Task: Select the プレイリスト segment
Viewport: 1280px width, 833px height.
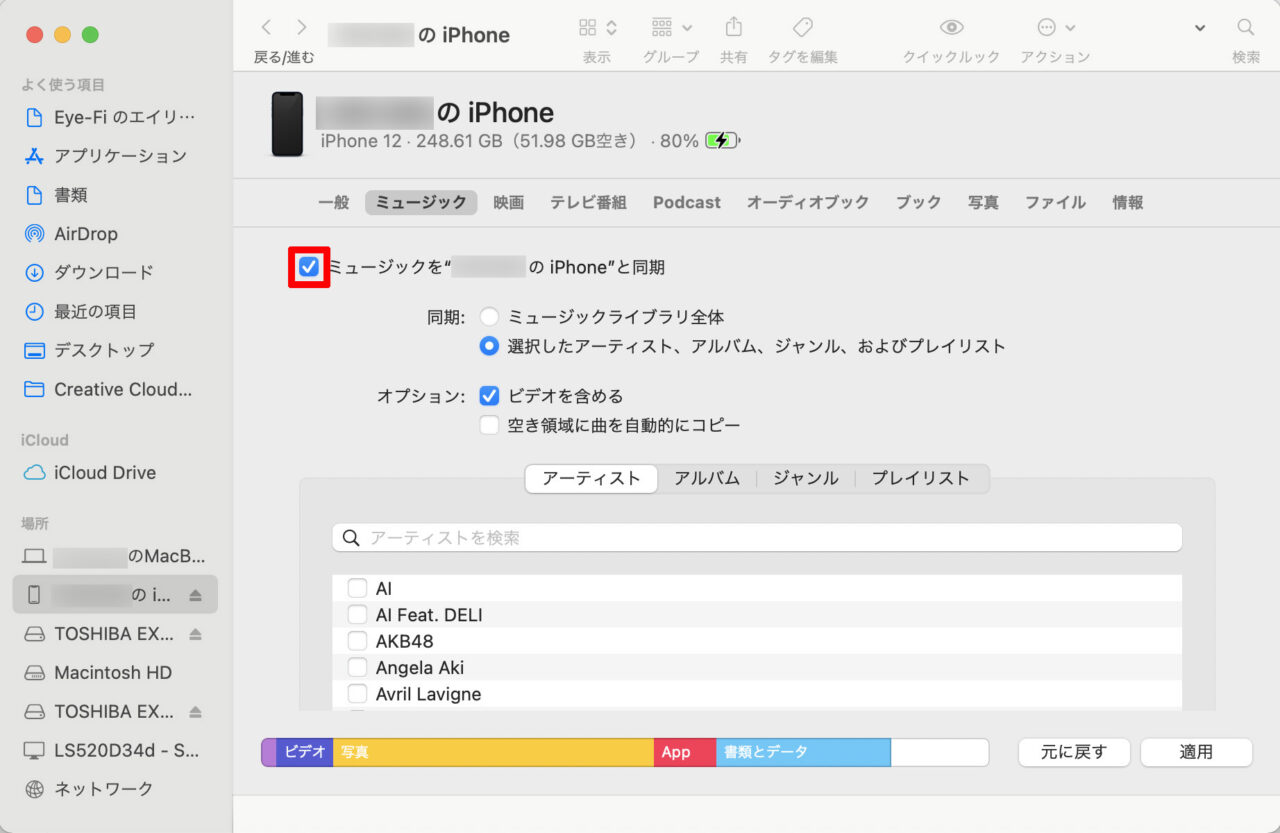Action: (x=921, y=478)
